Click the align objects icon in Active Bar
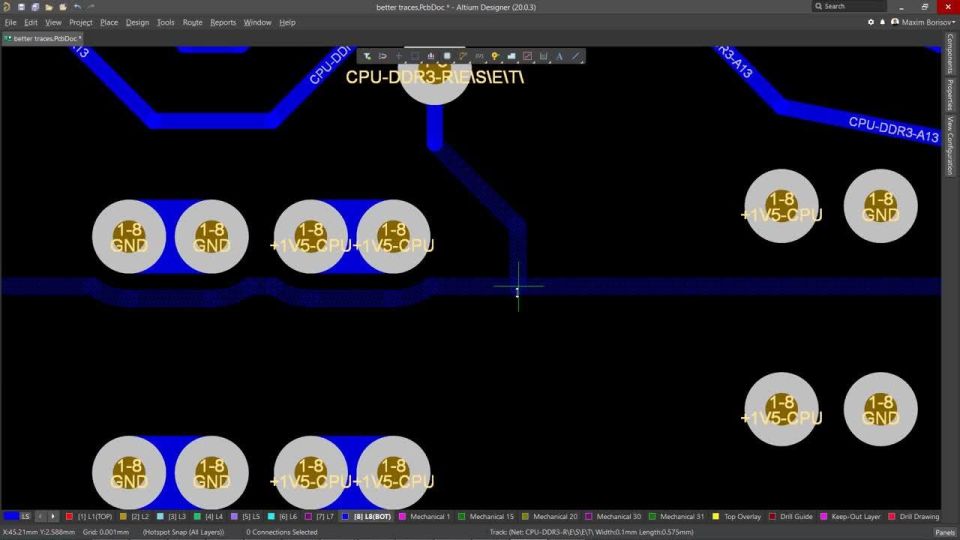This screenshot has height=540, width=960. pos(431,56)
